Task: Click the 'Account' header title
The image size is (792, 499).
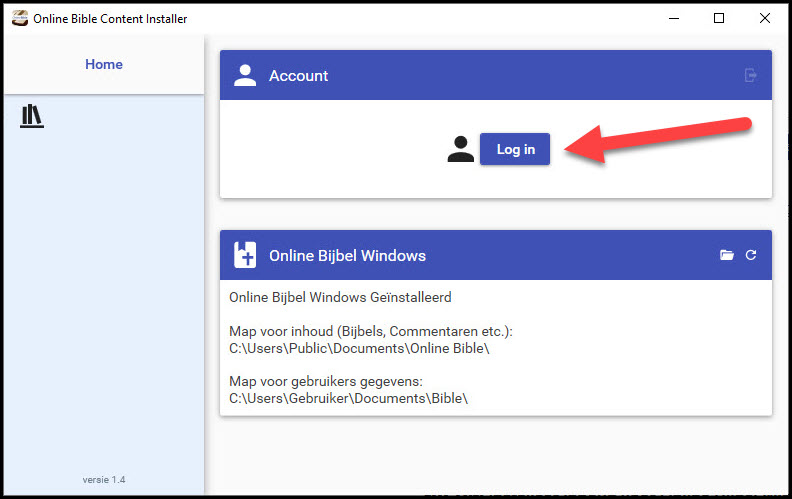Action: coord(299,76)
